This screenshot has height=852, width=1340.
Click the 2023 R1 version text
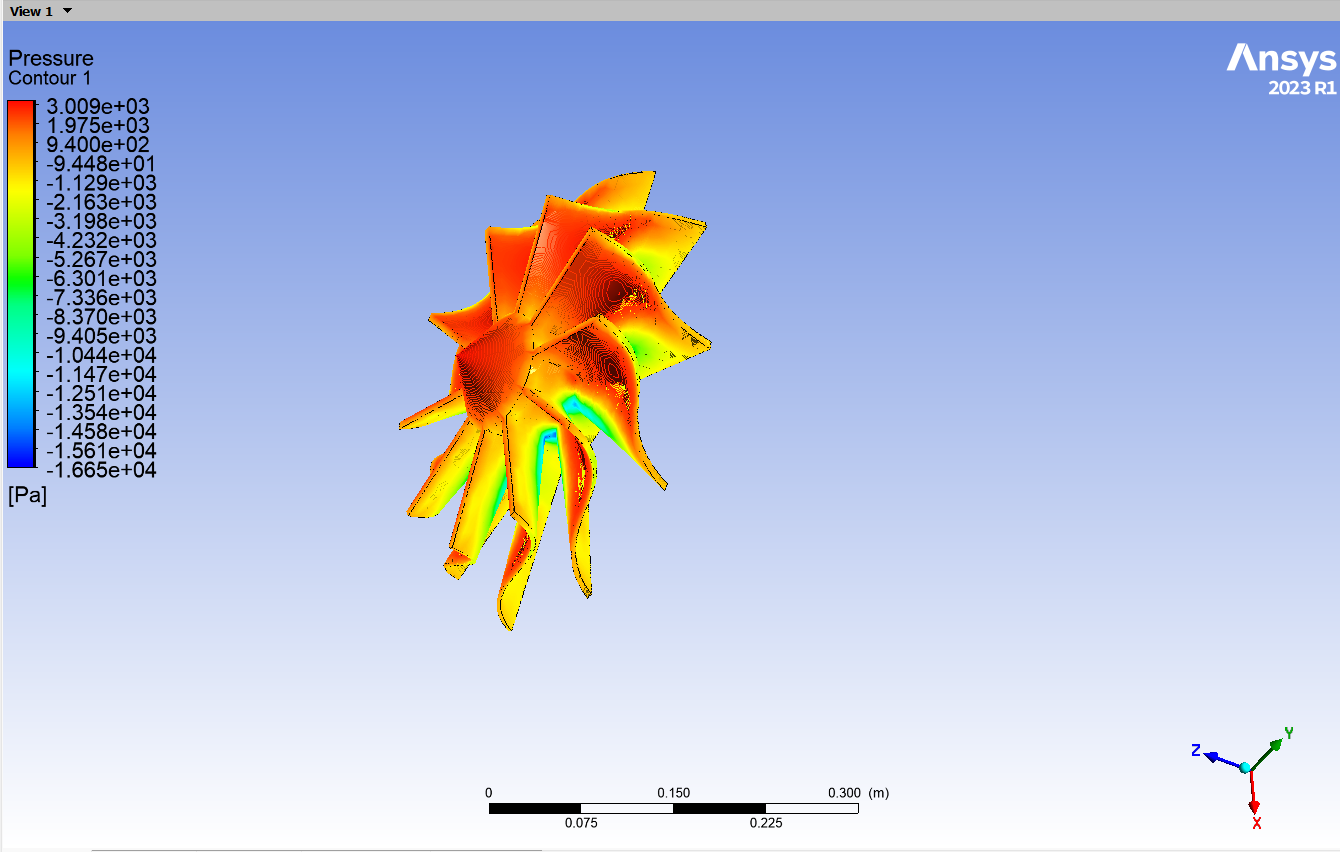1302,88
